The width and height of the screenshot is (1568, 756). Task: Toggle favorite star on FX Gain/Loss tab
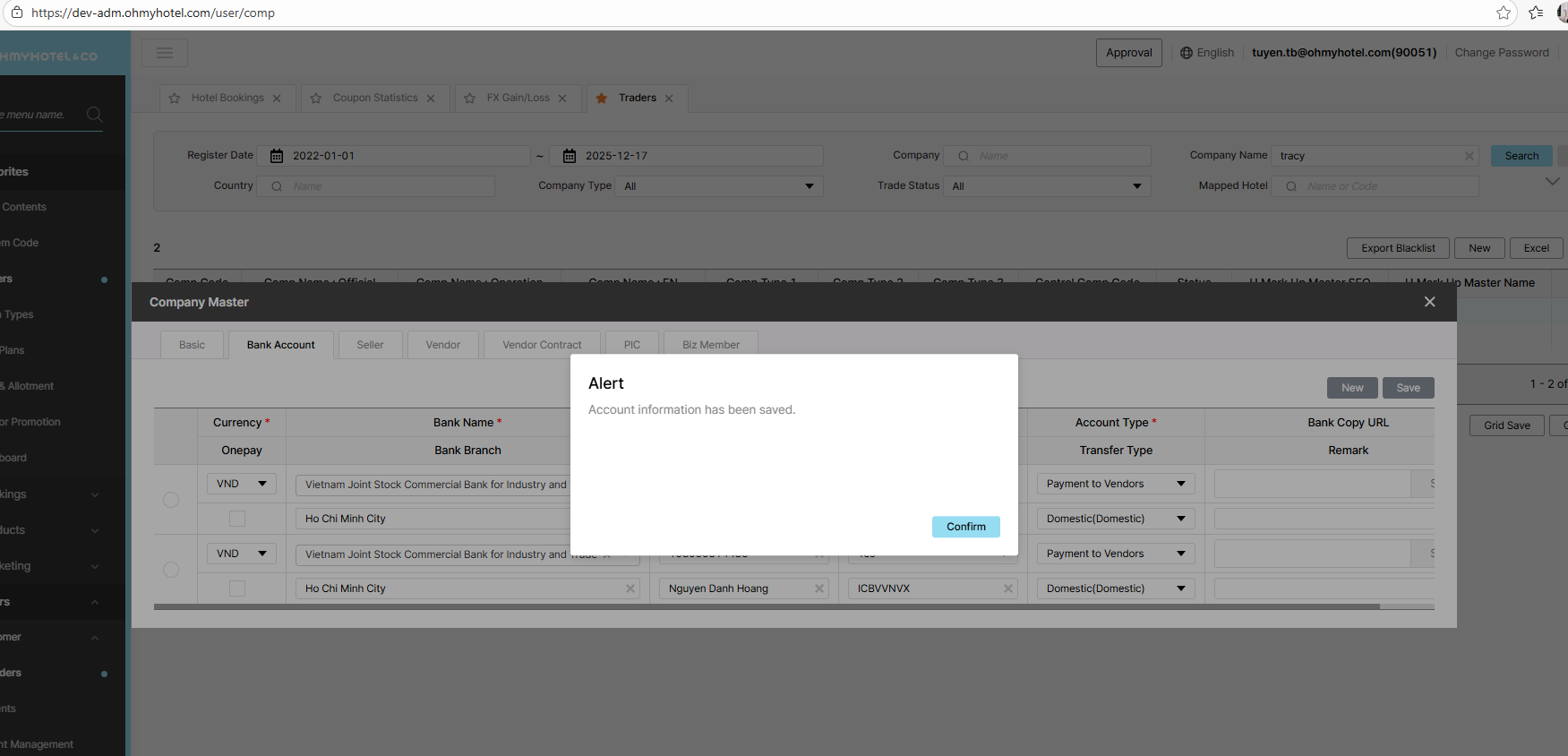[470, 99]
